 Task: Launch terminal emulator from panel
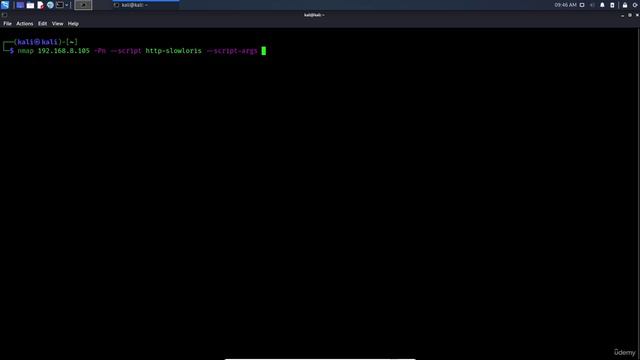(60, 5)
